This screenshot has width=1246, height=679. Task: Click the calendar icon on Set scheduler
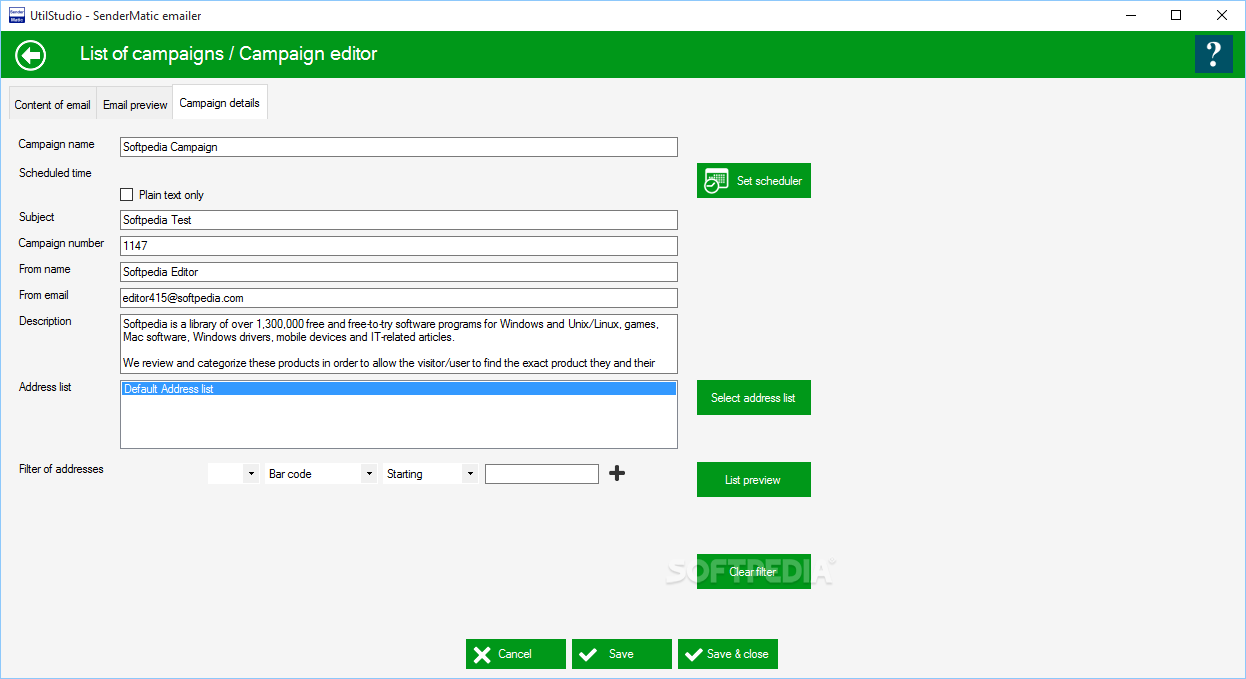click(716, 181)
